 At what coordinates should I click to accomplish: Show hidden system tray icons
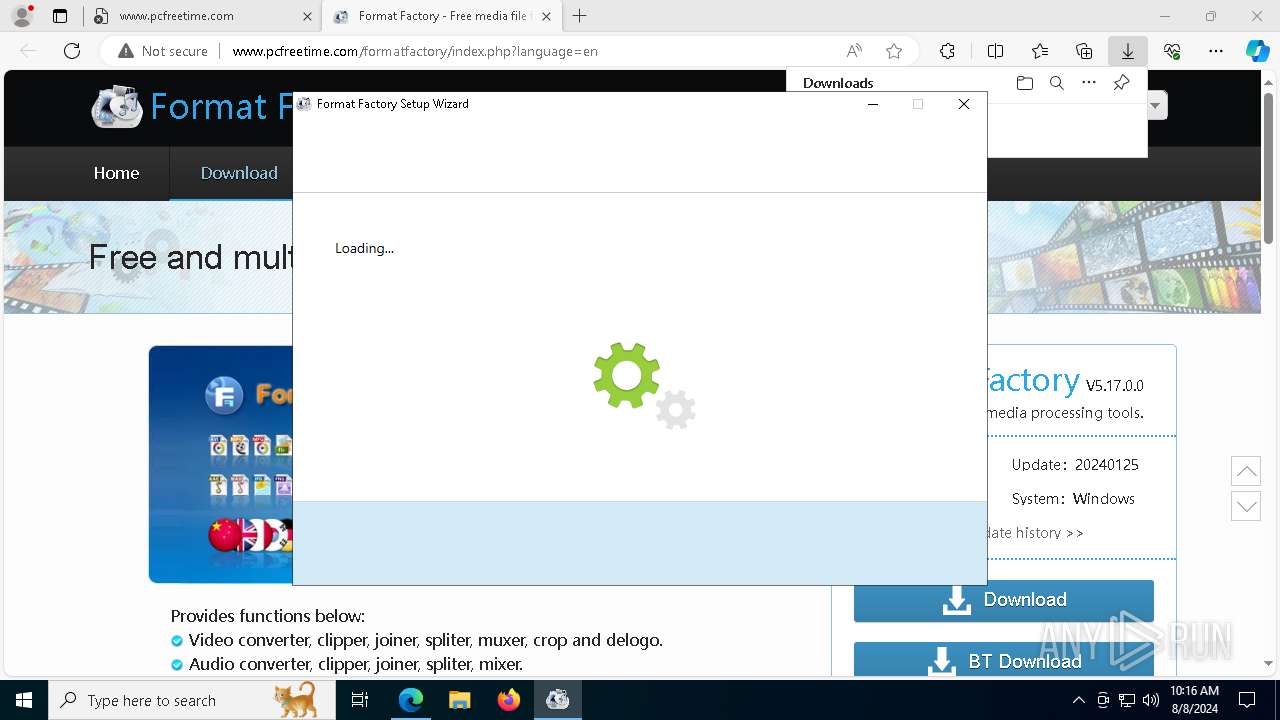pos(1078,700)
